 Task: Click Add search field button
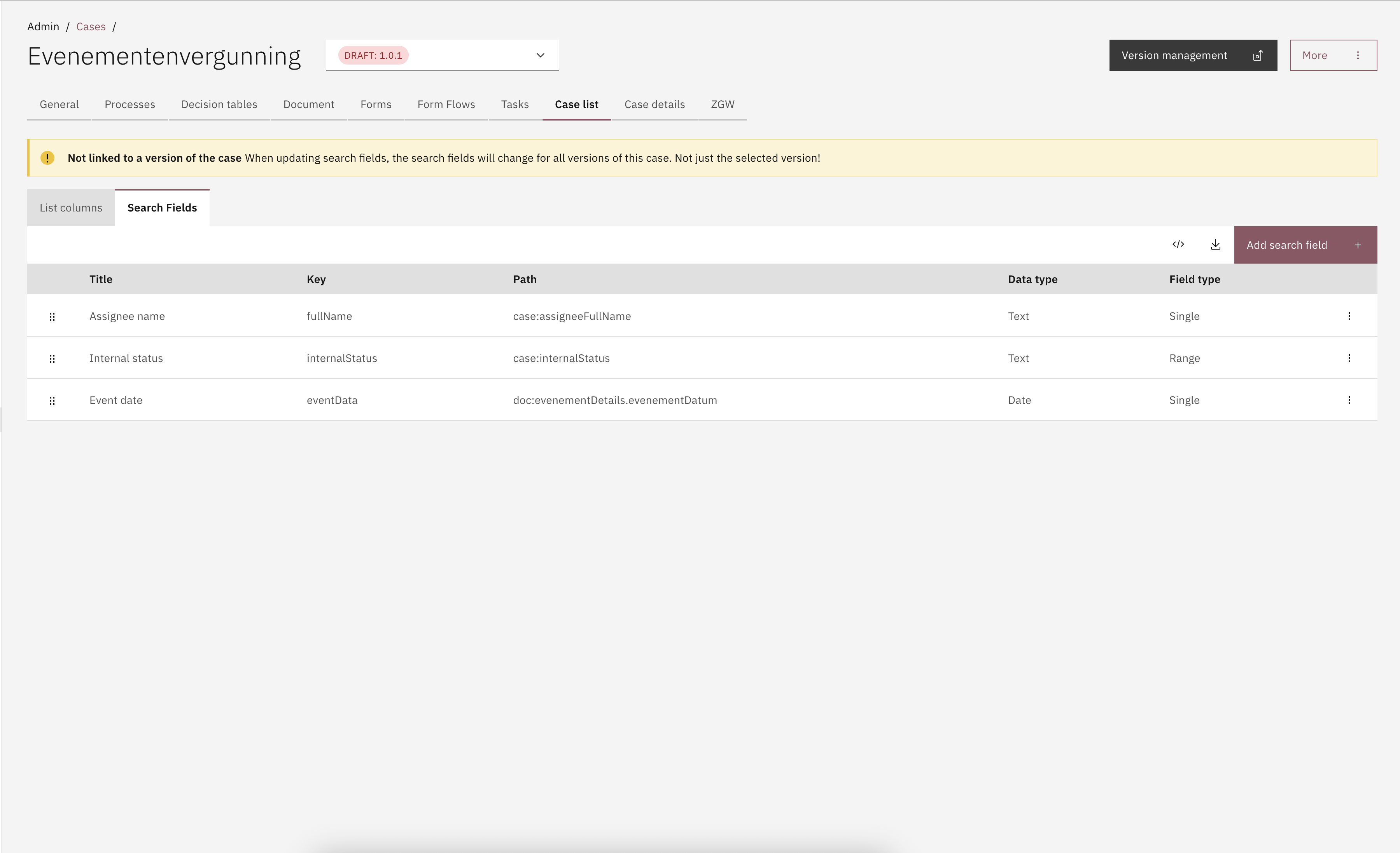[1305, 245]
